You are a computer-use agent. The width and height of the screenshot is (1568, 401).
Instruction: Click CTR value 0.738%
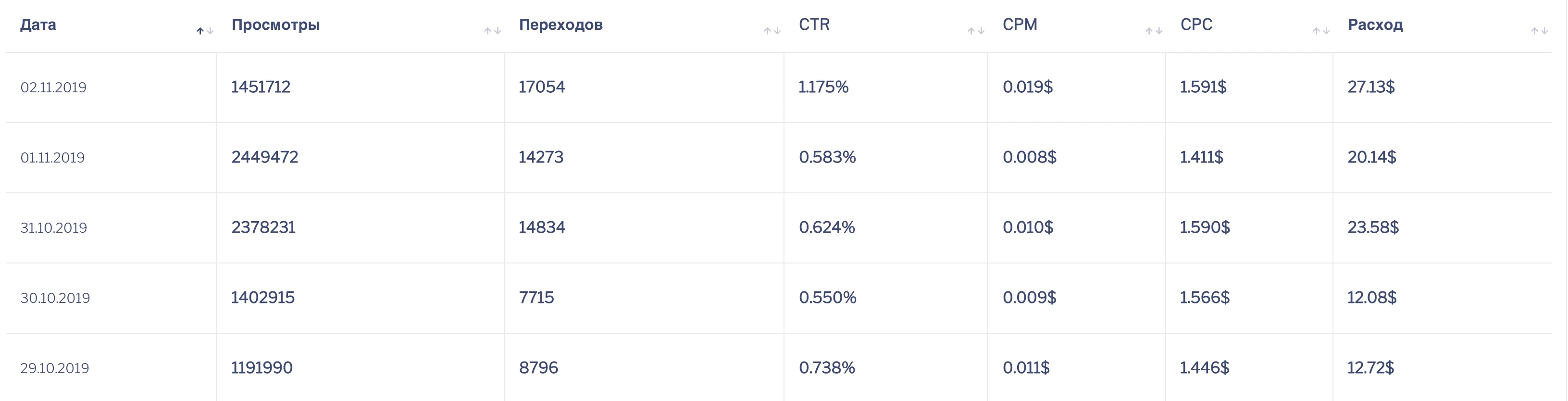click(827, 367)
